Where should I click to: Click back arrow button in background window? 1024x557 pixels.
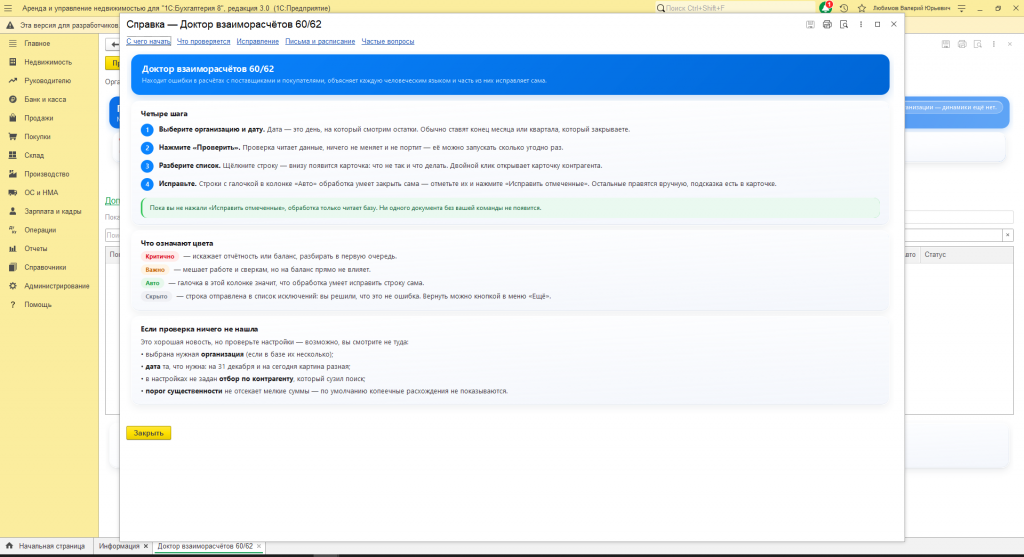[x=114, y=44]
